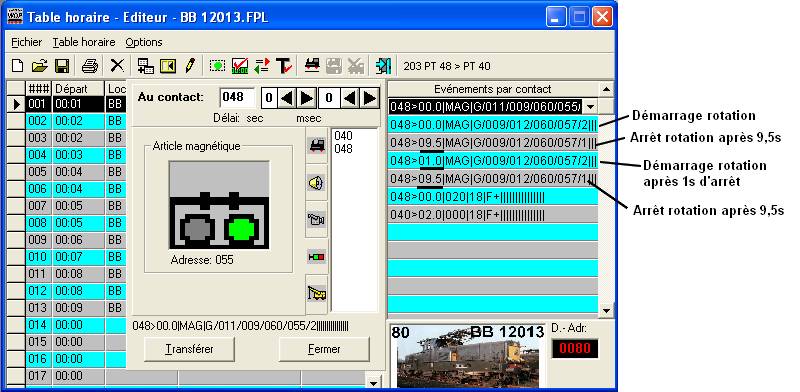Click the red and green swap arrows icon
Viewport: 800px width, 392px height.
click(x=262, y=66)
